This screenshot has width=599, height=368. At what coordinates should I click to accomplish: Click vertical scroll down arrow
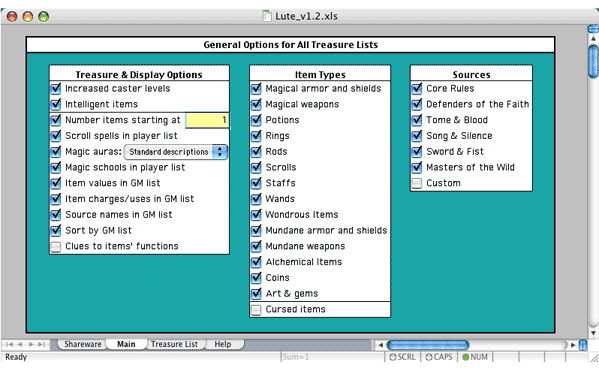click(593, 333)
